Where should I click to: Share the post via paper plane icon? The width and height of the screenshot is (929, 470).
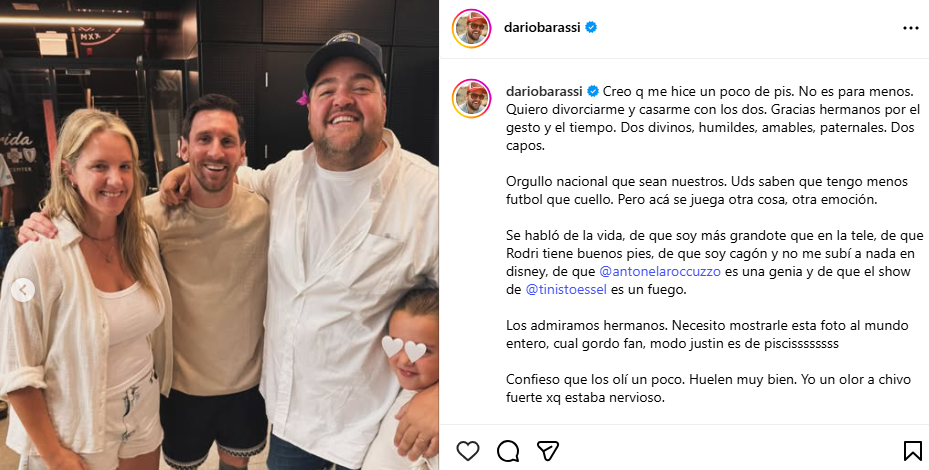548,451
